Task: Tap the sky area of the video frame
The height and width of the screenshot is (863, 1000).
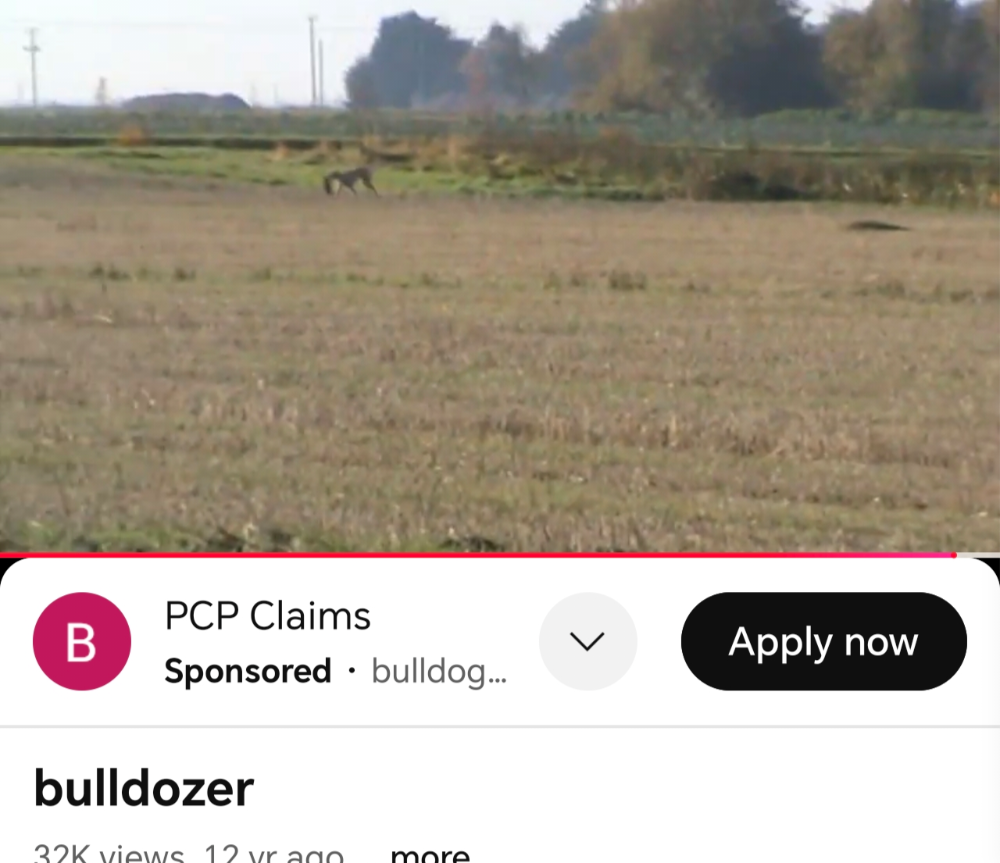Action: [x=179, y=45]
